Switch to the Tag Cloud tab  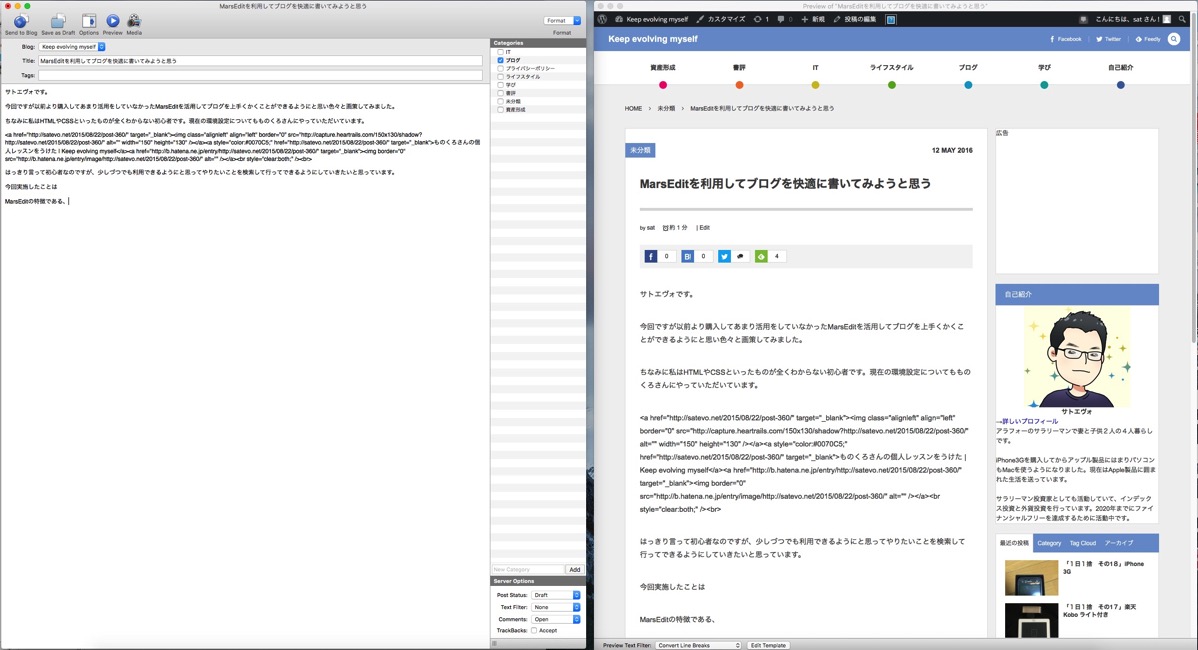[x=1083, y=543]
